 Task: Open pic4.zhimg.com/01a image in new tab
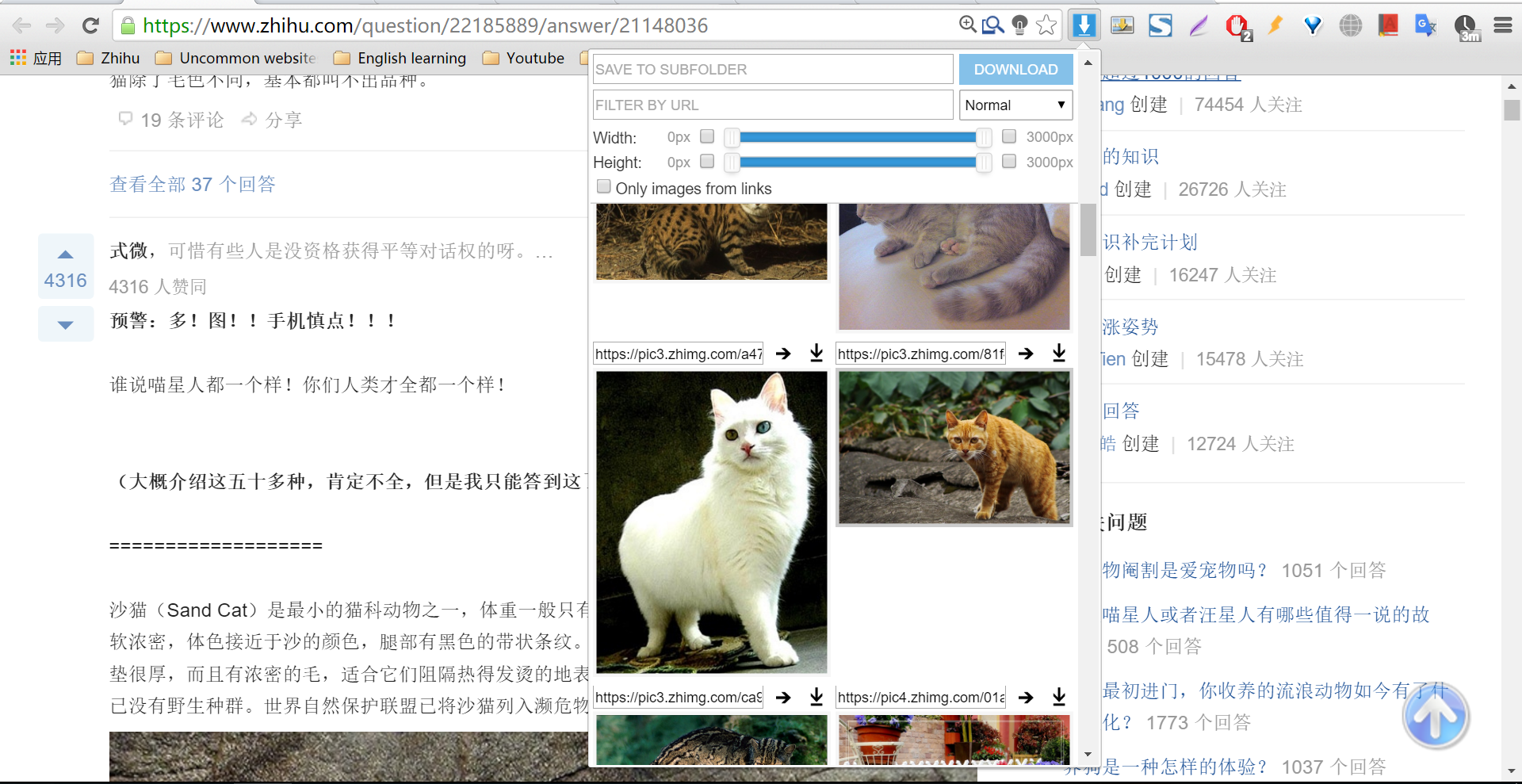[x=1026, y=697]
